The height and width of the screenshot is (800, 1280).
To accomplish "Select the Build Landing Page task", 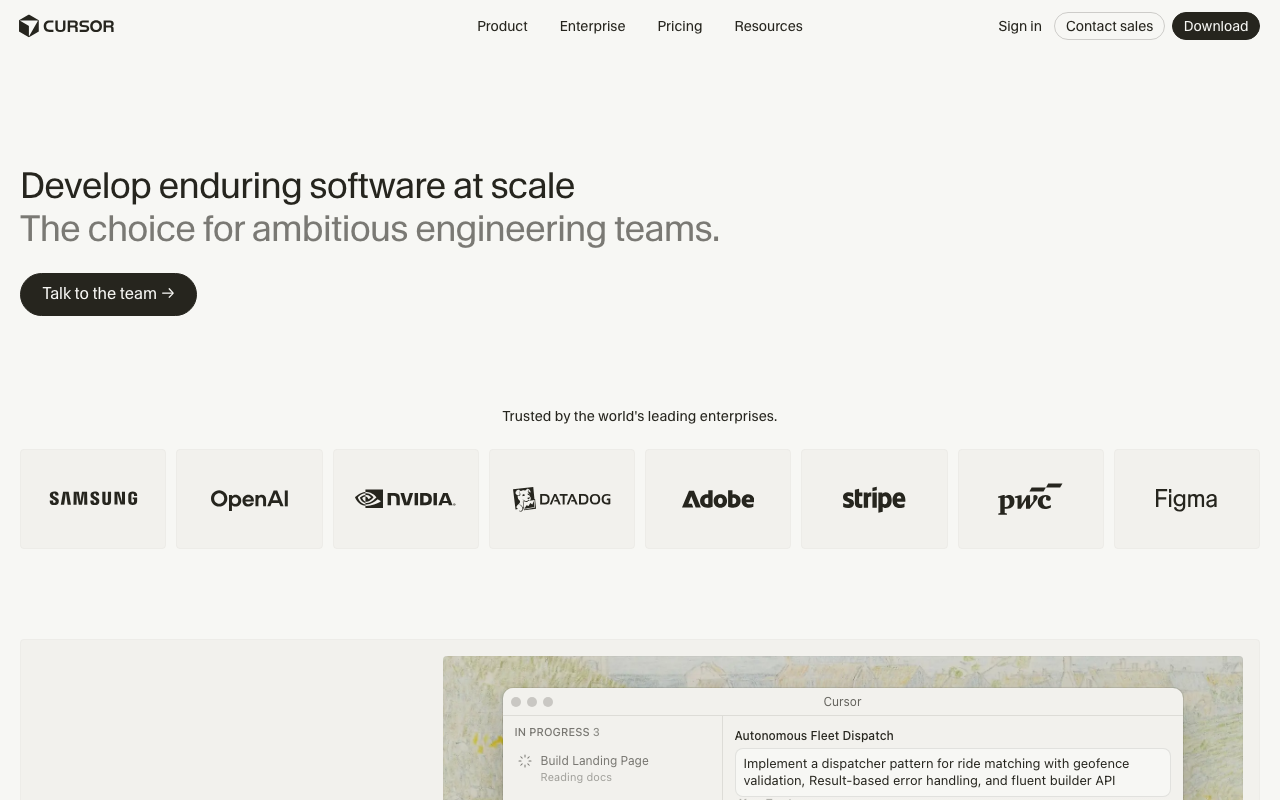I will 612,768.
